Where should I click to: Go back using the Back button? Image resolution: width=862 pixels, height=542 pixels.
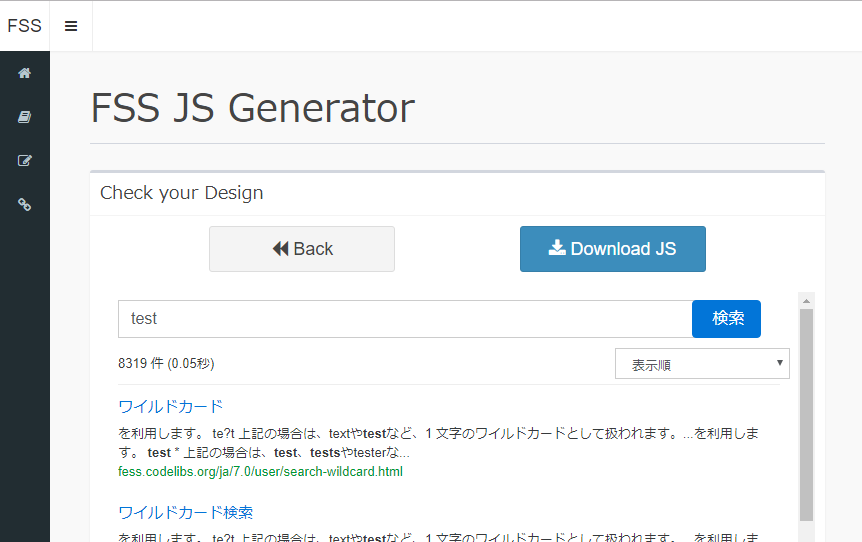(x=302, y=249)
